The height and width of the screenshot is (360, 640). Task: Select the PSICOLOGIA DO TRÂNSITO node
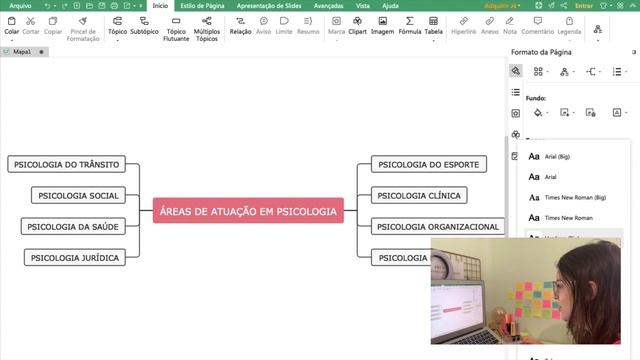pos(67,164)
